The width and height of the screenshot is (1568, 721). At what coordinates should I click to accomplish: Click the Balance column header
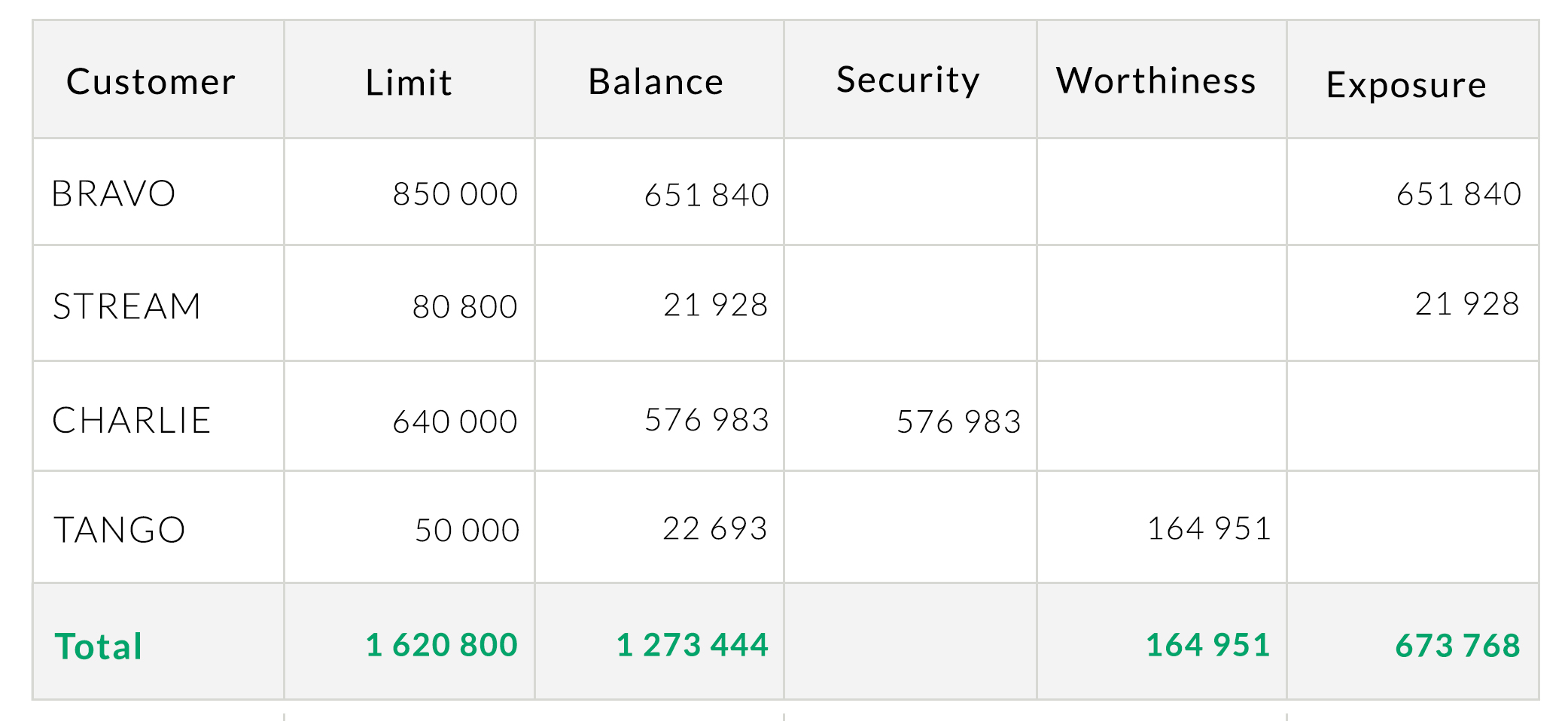[656, 81]
